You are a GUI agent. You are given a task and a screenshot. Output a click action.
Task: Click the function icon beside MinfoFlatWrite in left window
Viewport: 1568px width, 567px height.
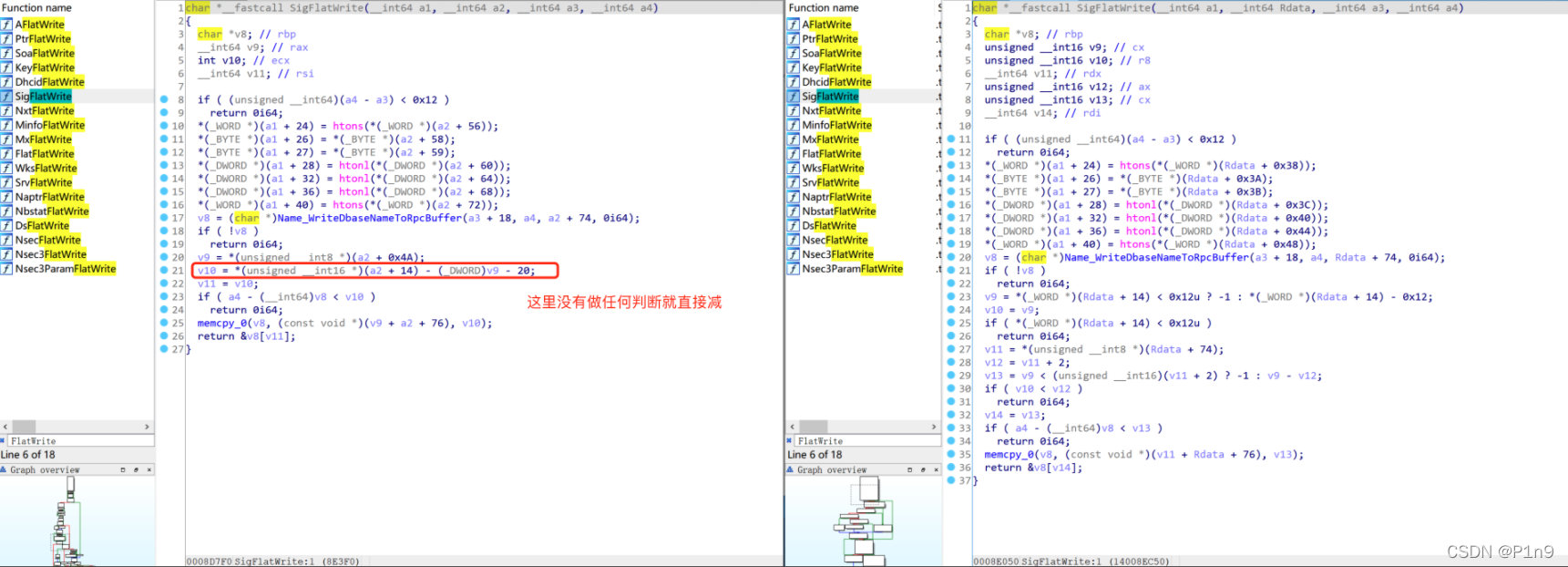coord(6,125)
